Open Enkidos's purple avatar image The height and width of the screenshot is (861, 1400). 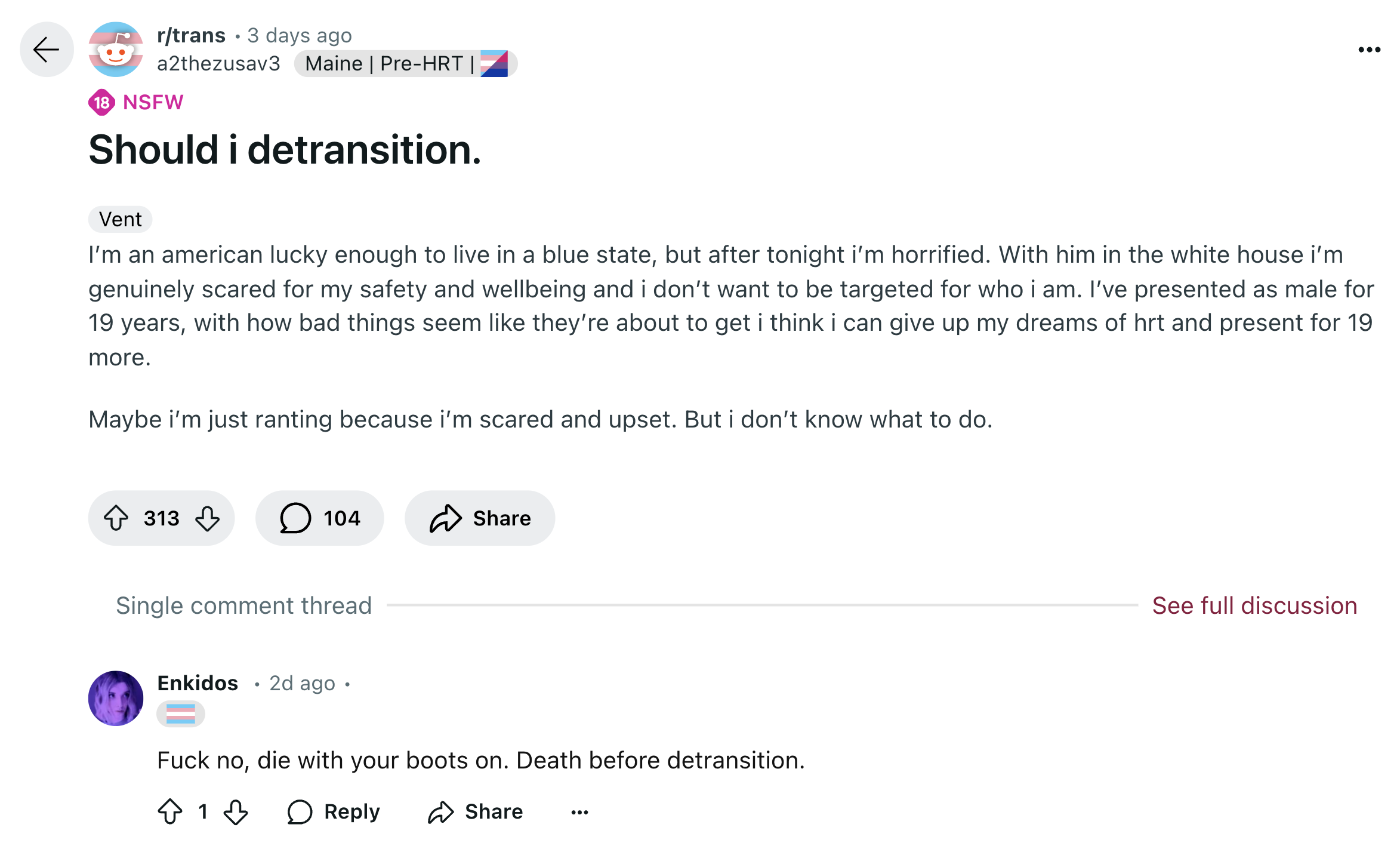coord(116,698)
